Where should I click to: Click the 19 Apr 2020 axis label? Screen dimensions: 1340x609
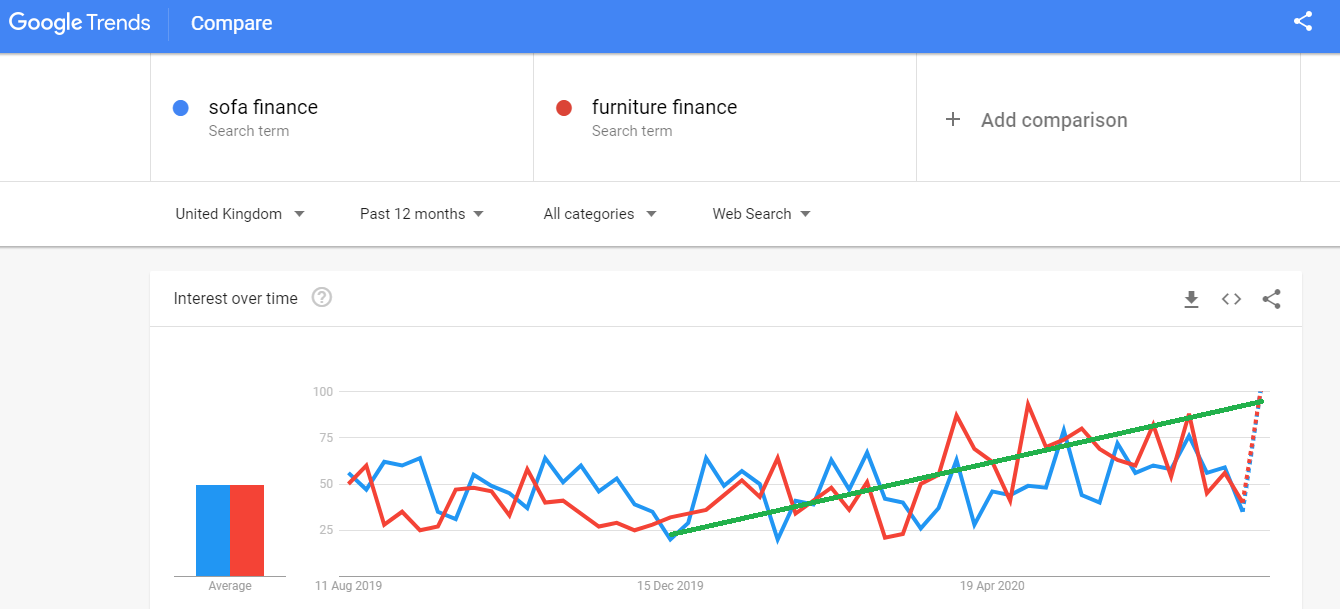click(992, 586)
